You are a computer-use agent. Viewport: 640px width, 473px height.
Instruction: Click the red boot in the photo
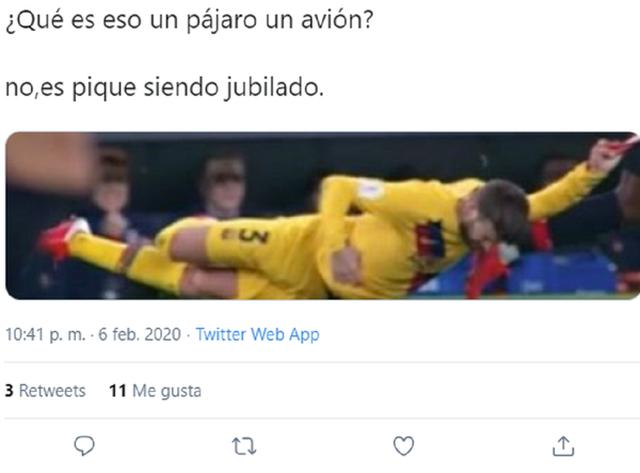click(61, 239)
